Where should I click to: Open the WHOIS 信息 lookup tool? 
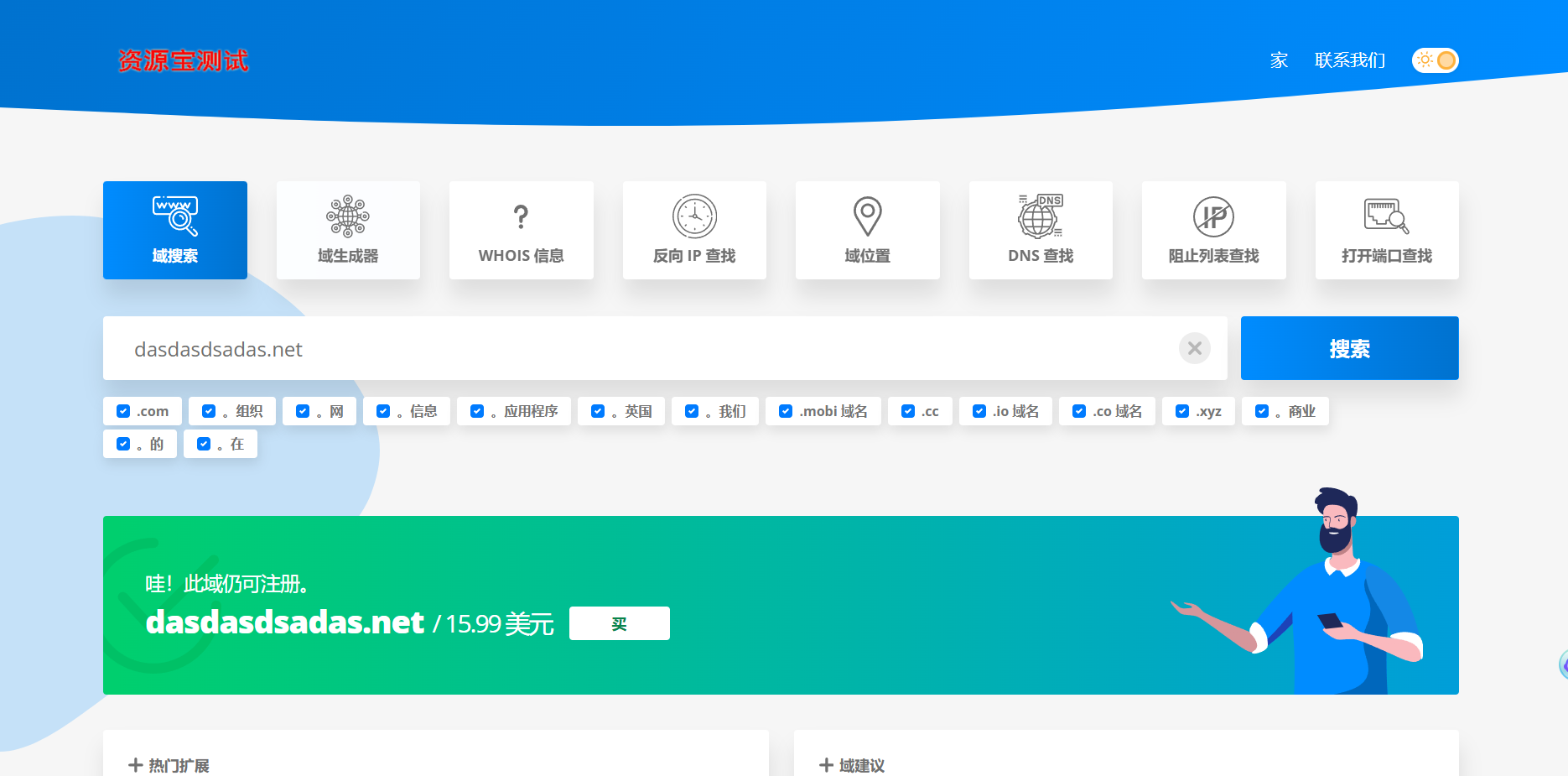(521, 230)
